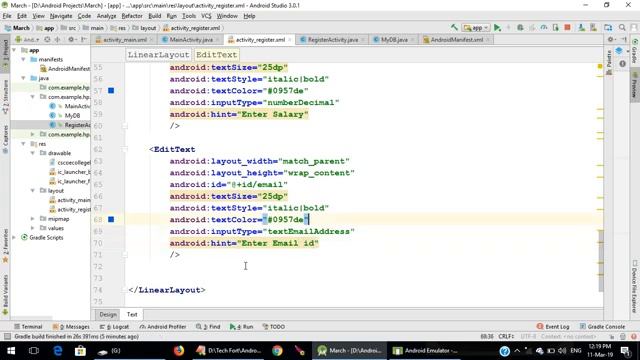Click the design surface layers icon
This screenshot has height=360, width=640.
pos(619,51)
